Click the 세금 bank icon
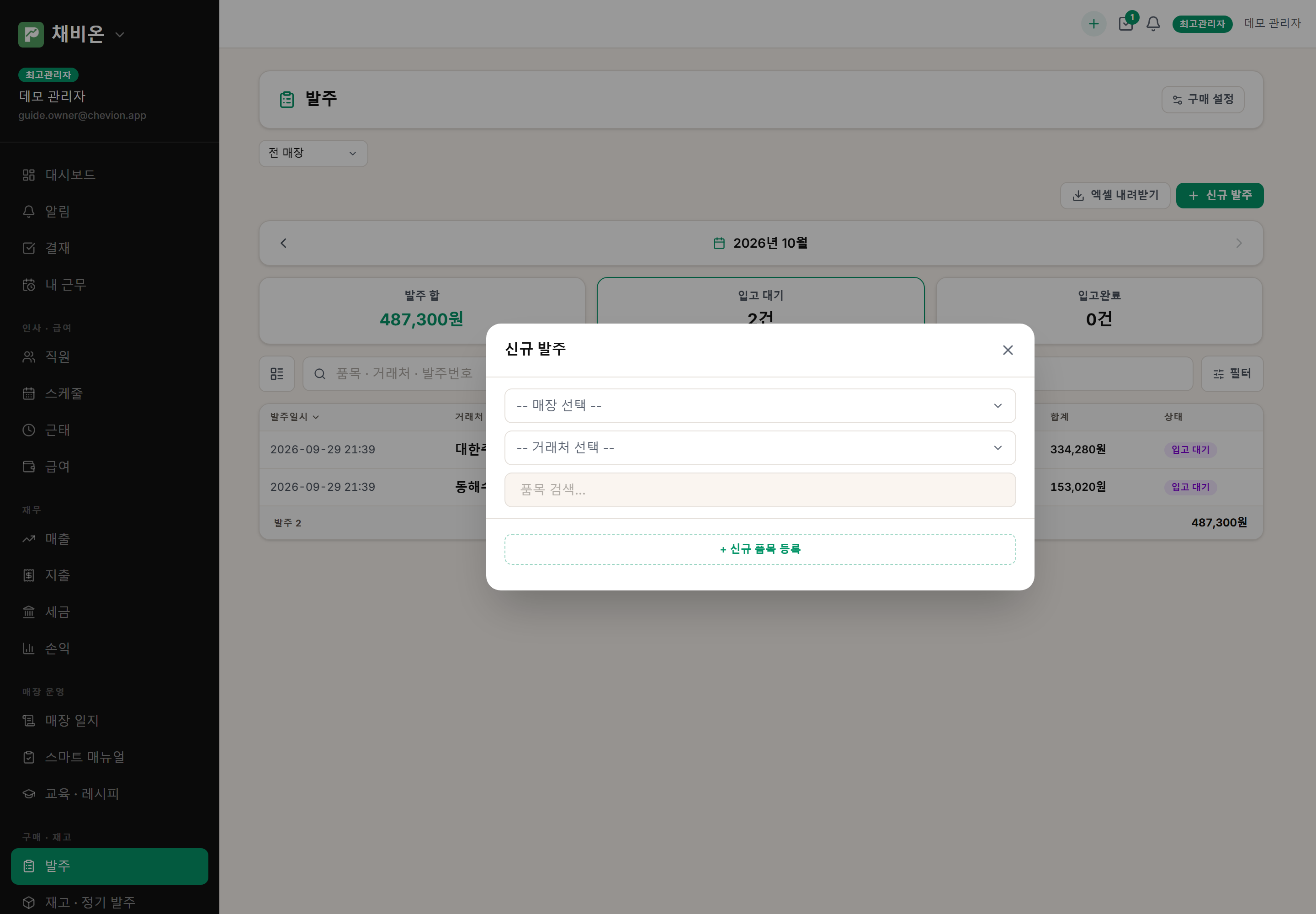 [x=29, y=612]
